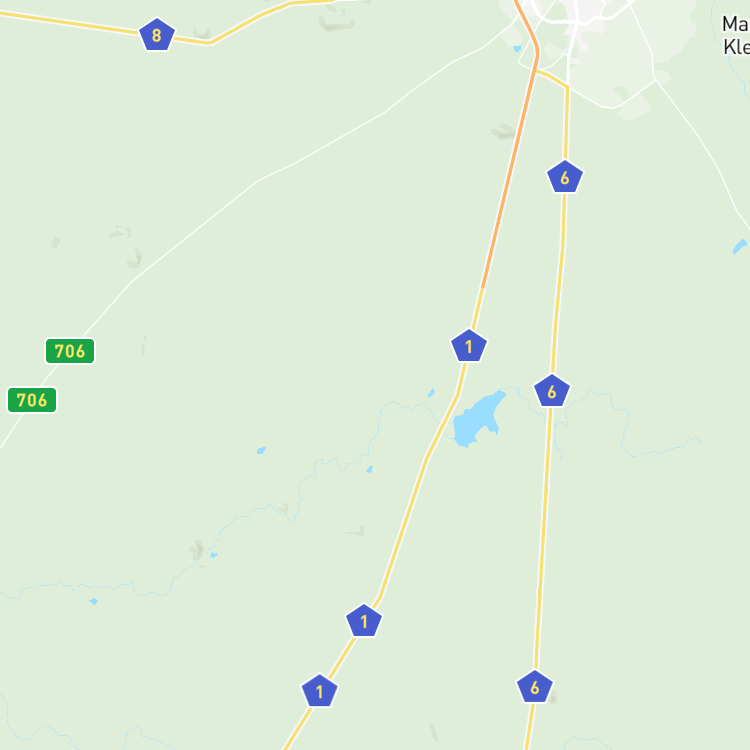Click the blue pond at the eastern map edge

click(x=739, y=246)
